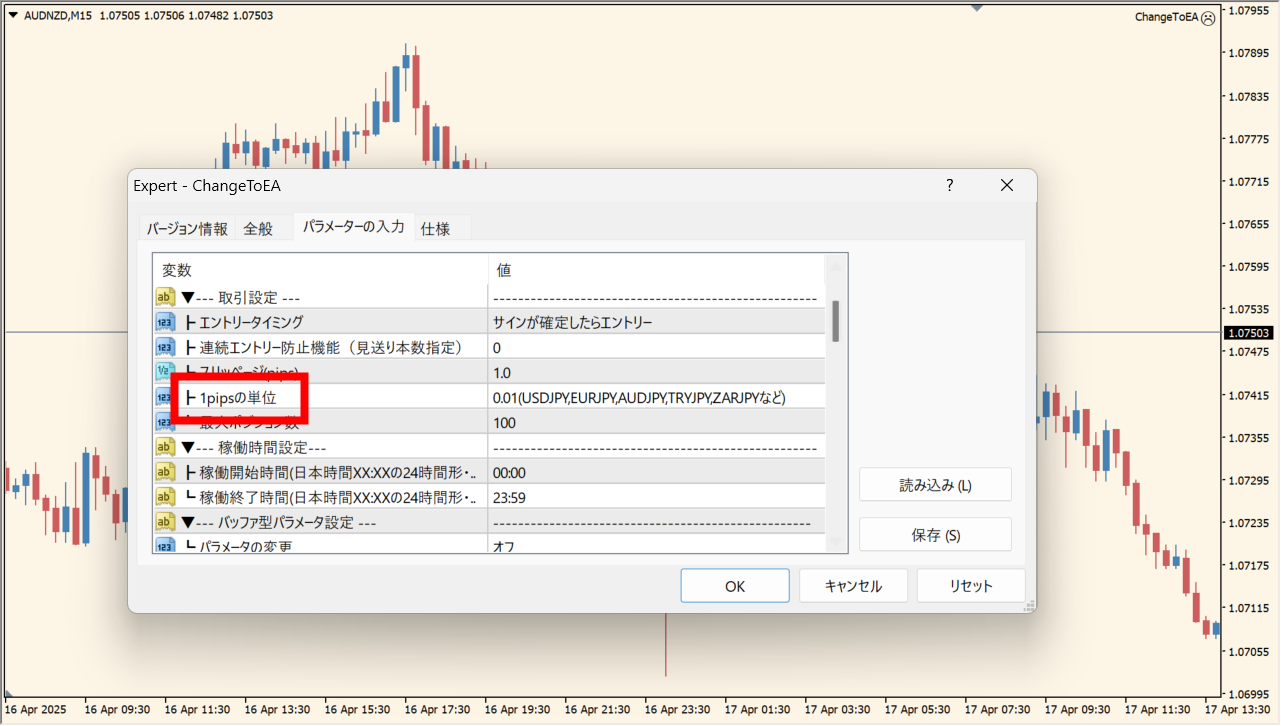Viewport: 1281px width, 726px height.
Task: Click the 読み込み (L) button
Action: point(935,485)
